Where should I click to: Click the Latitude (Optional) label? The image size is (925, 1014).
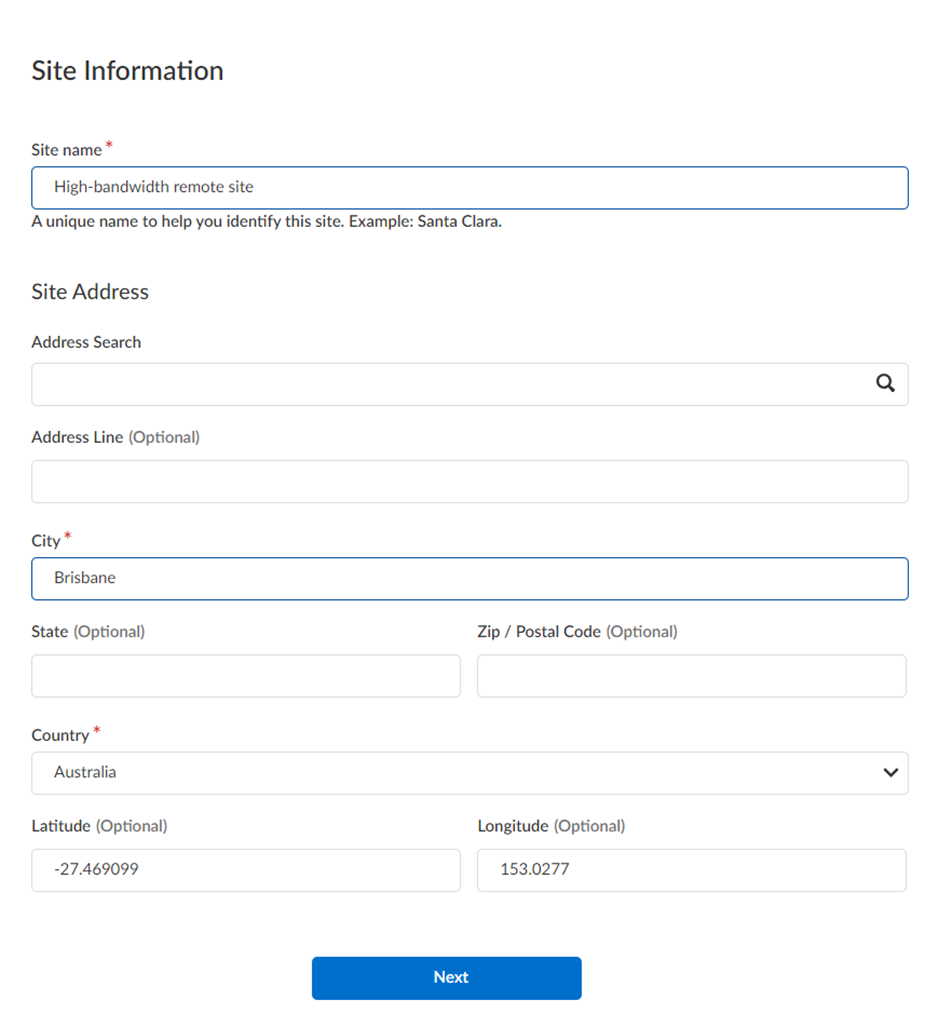coord(99,826)
